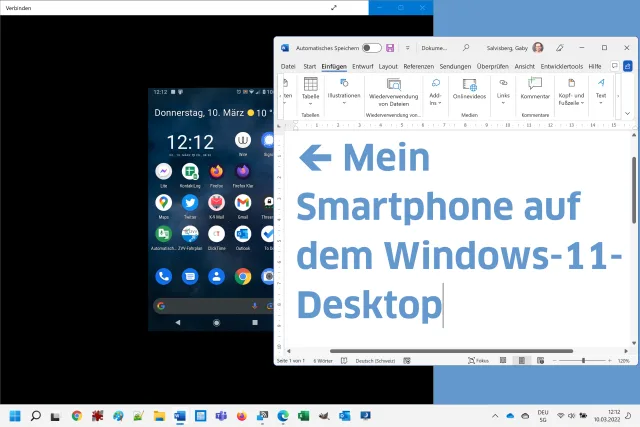Show hidden system tray icons

495,416
